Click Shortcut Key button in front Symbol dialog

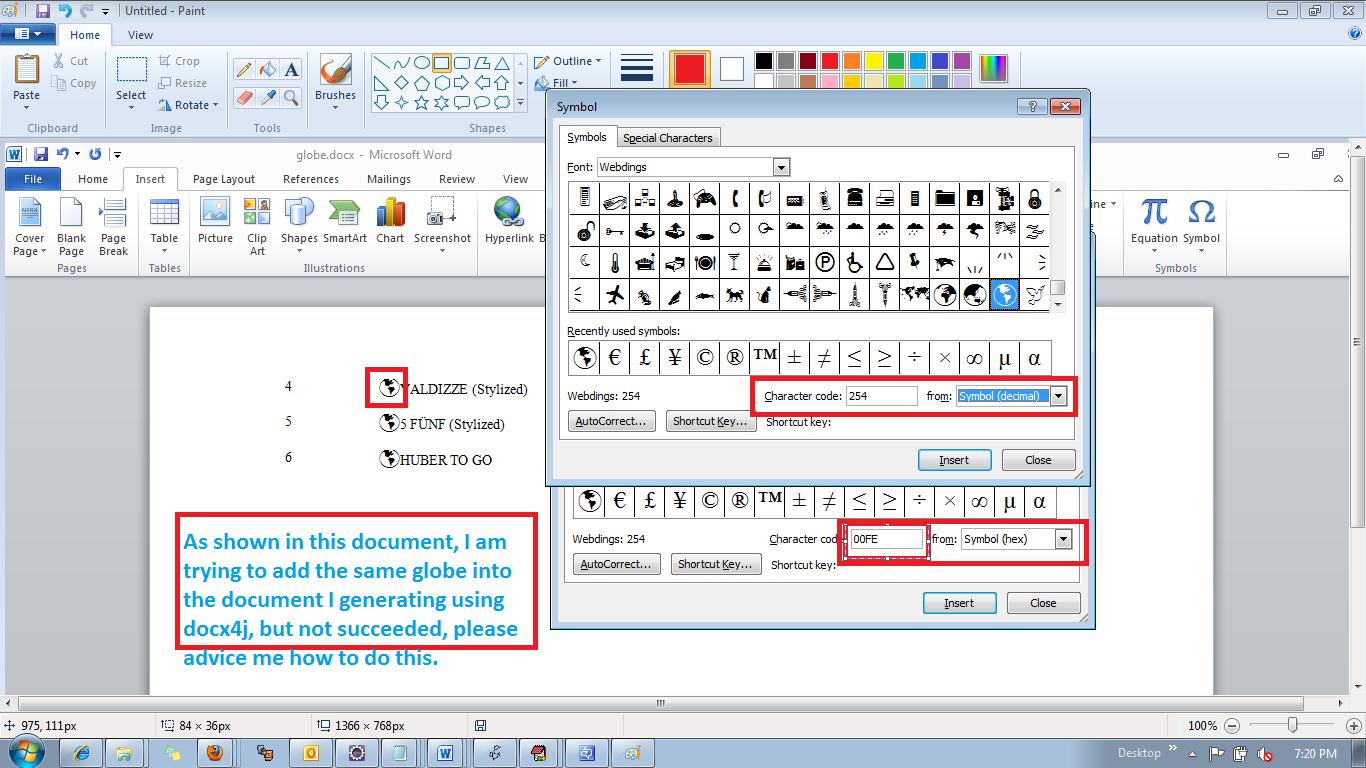[711, 421]
